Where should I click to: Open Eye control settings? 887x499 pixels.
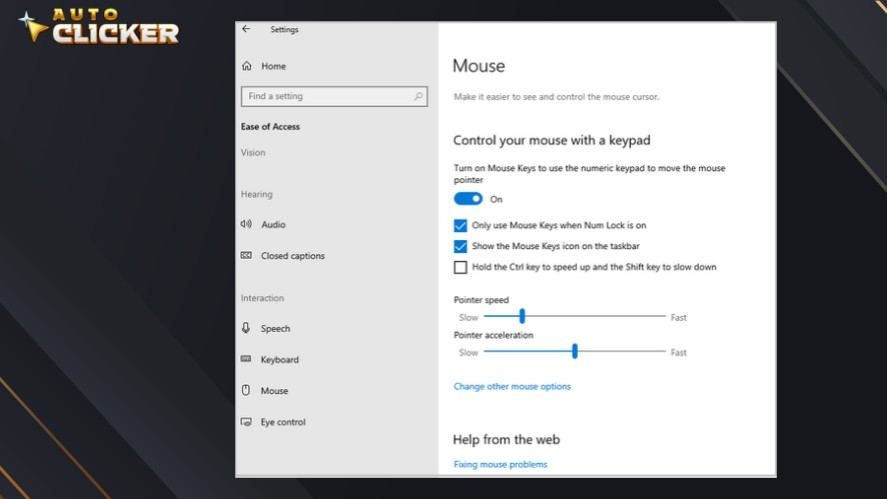(x=283, y=422)
